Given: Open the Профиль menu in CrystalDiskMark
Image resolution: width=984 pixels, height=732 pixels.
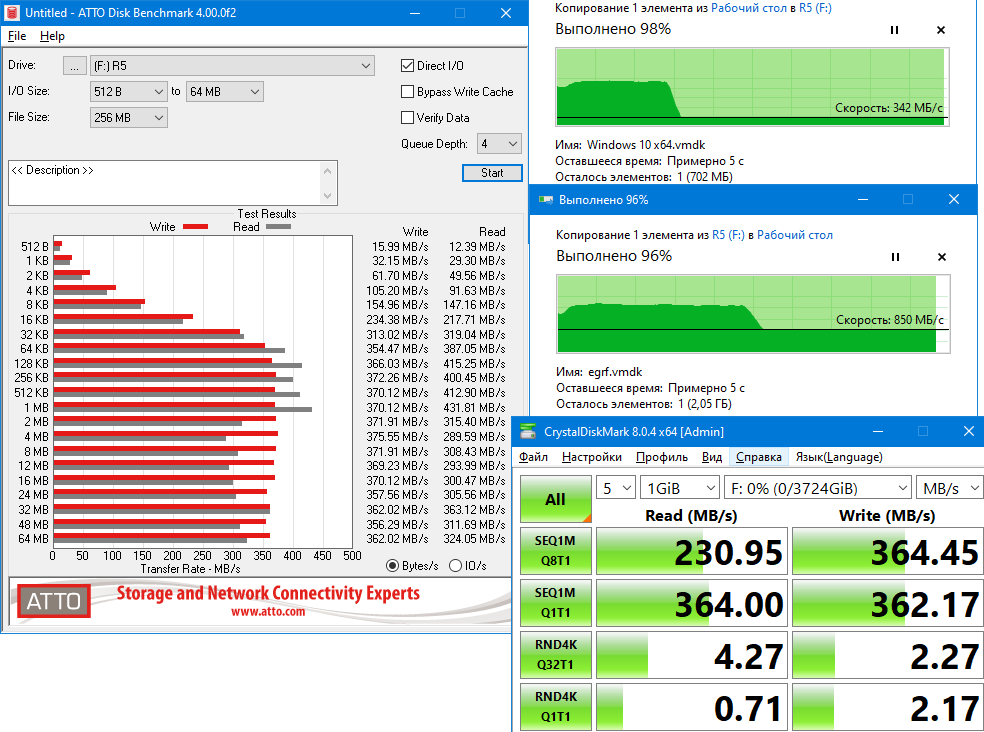Looking at the screenshot, I should pos(661,457).
